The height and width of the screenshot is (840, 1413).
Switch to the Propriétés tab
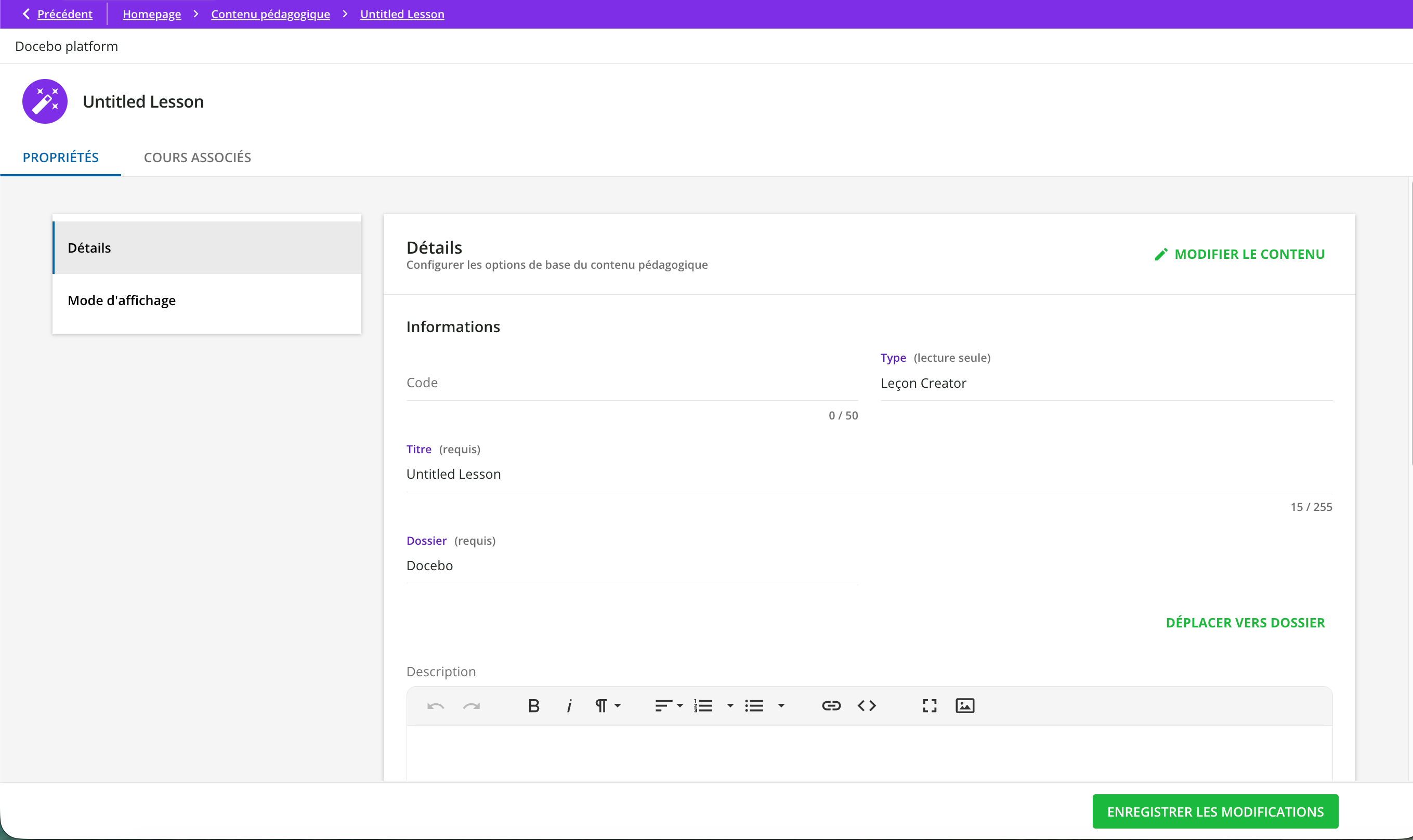click(x=60, y=157)
